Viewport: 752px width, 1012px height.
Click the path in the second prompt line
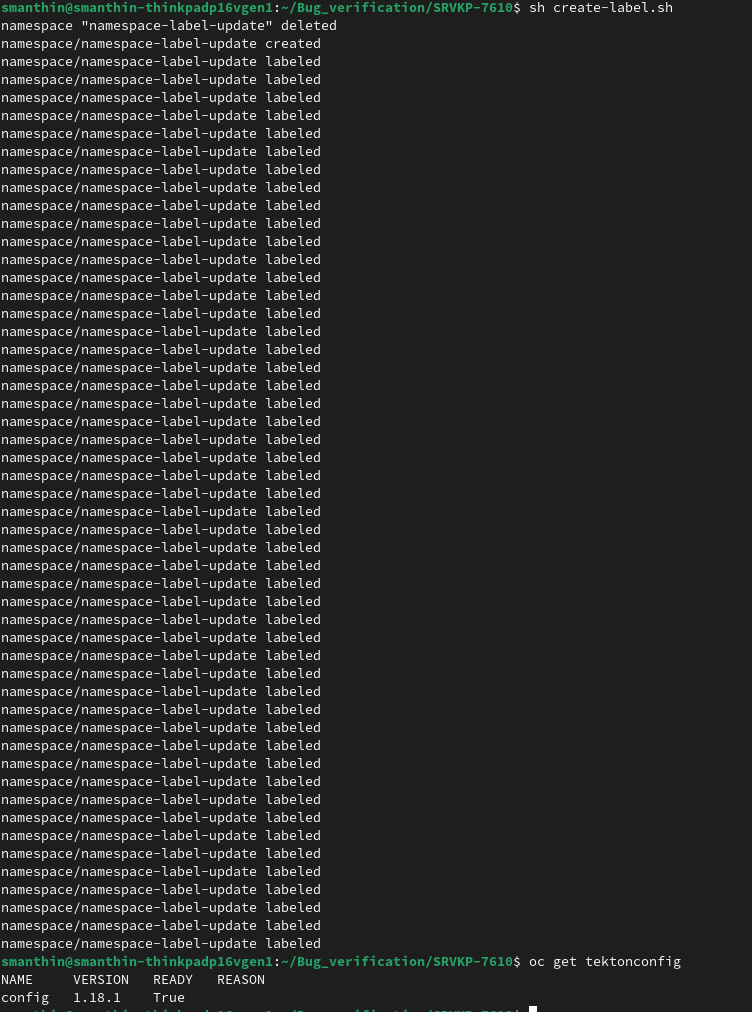[x=396, y=962]
